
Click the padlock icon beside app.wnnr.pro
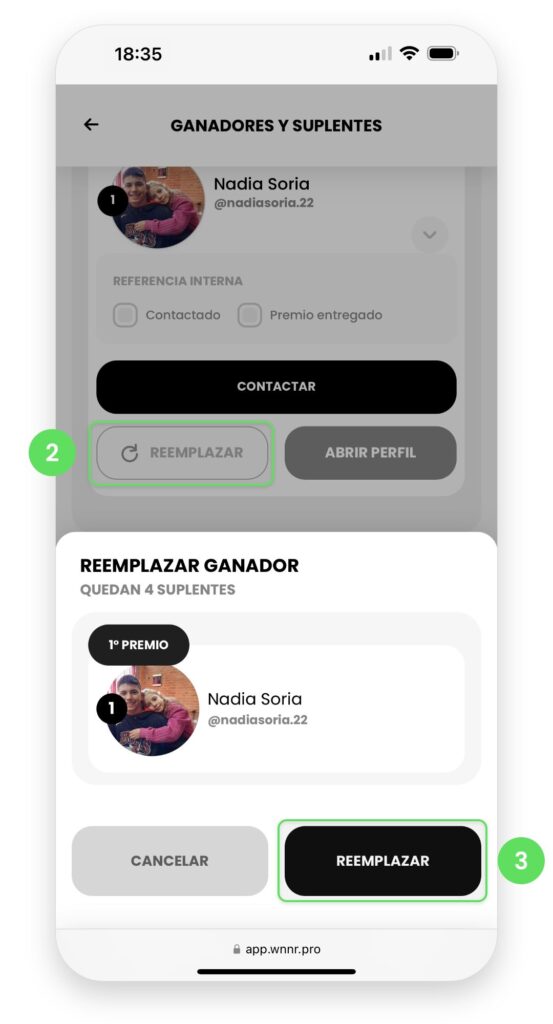236,949
